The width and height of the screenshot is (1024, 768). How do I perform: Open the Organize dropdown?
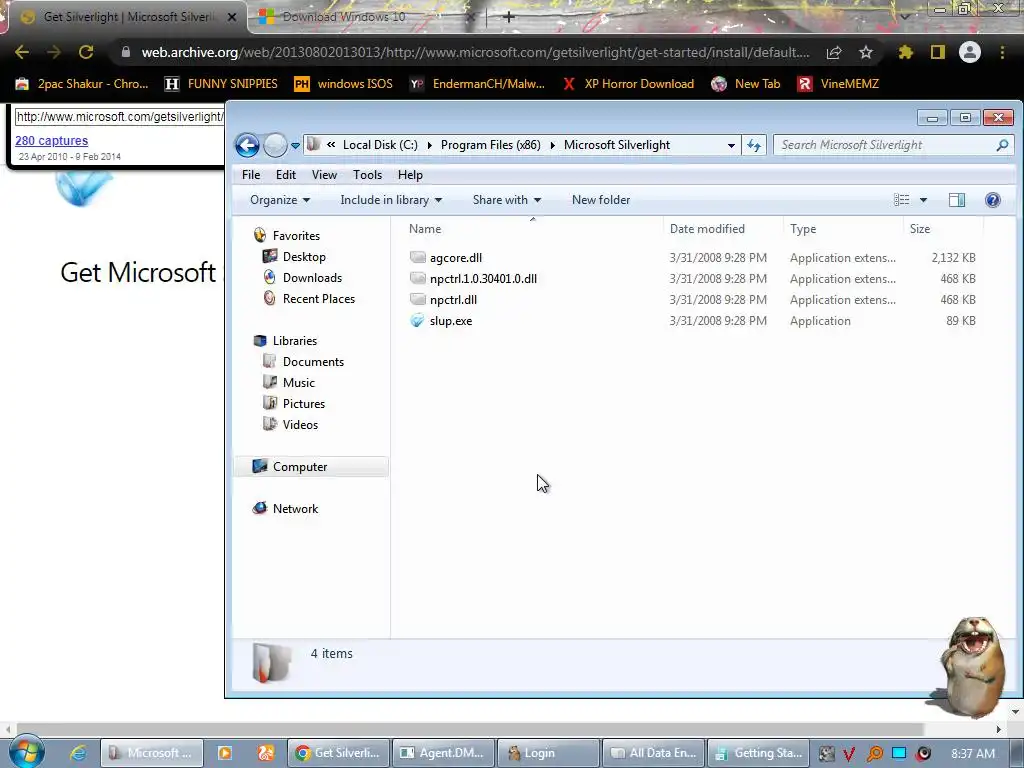[280, 200]
